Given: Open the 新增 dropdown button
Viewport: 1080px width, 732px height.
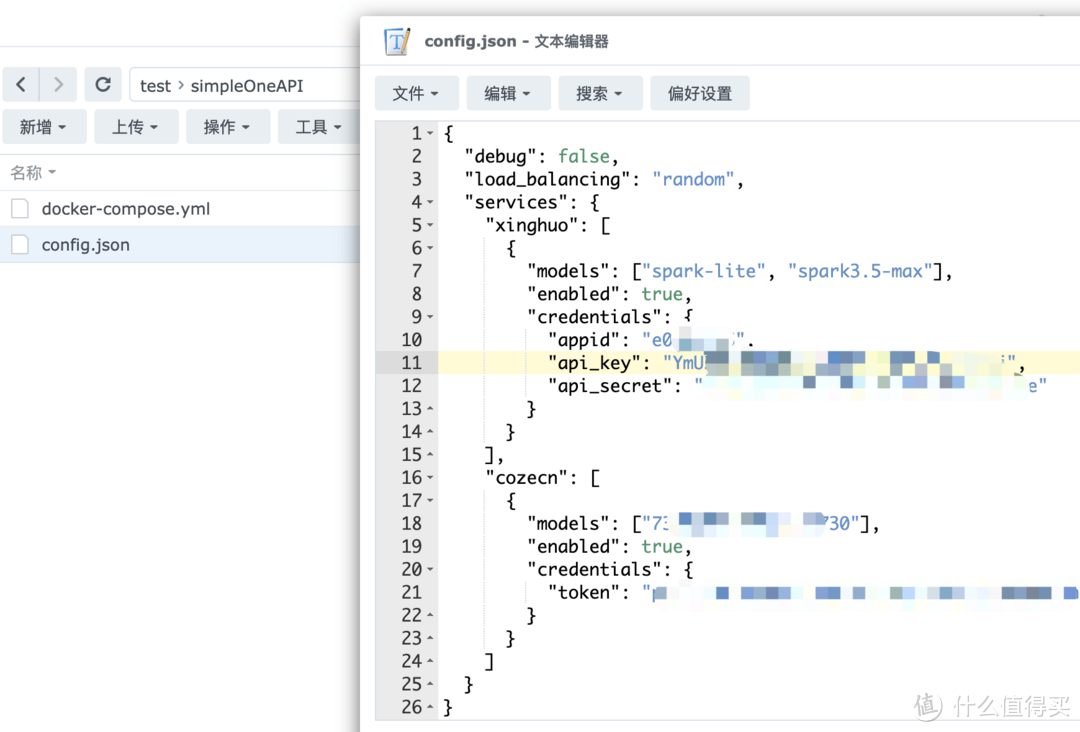Looking at the screenshot, I should tap(43, 127).
